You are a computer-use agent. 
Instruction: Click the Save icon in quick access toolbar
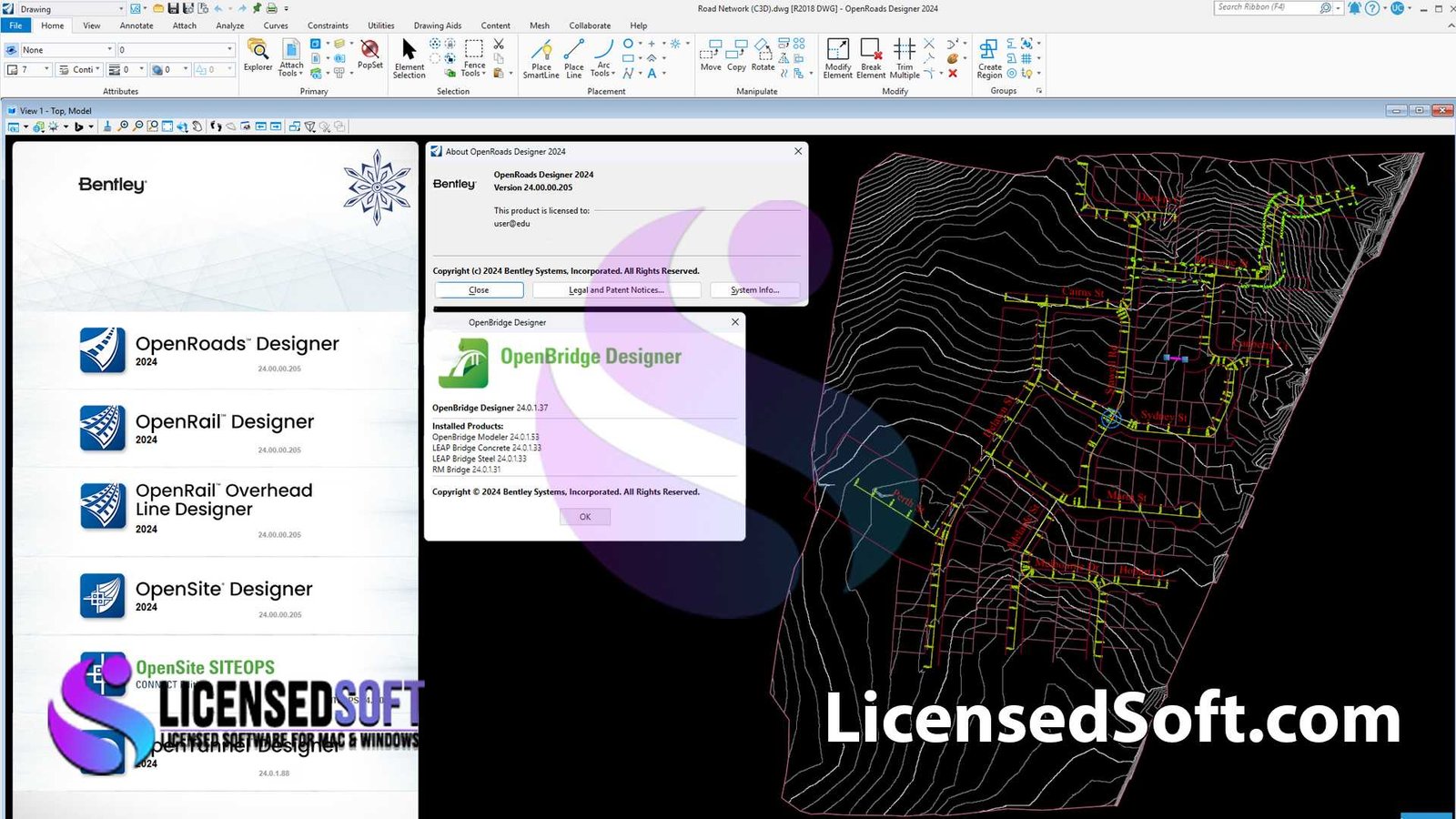[173, 8]
